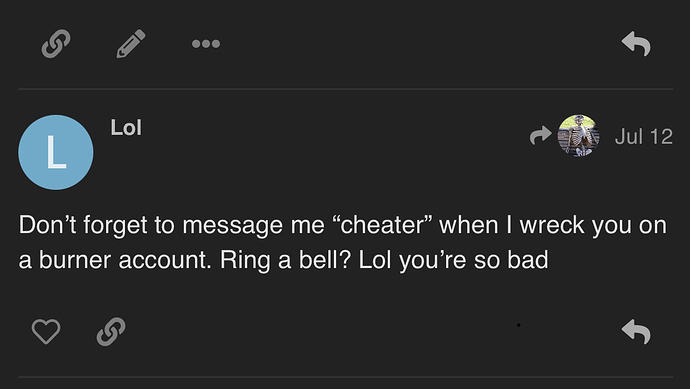Select the word "cheater" in post
Image resolution: width=690 pixels, height=389 pixels.
[382, 225]
